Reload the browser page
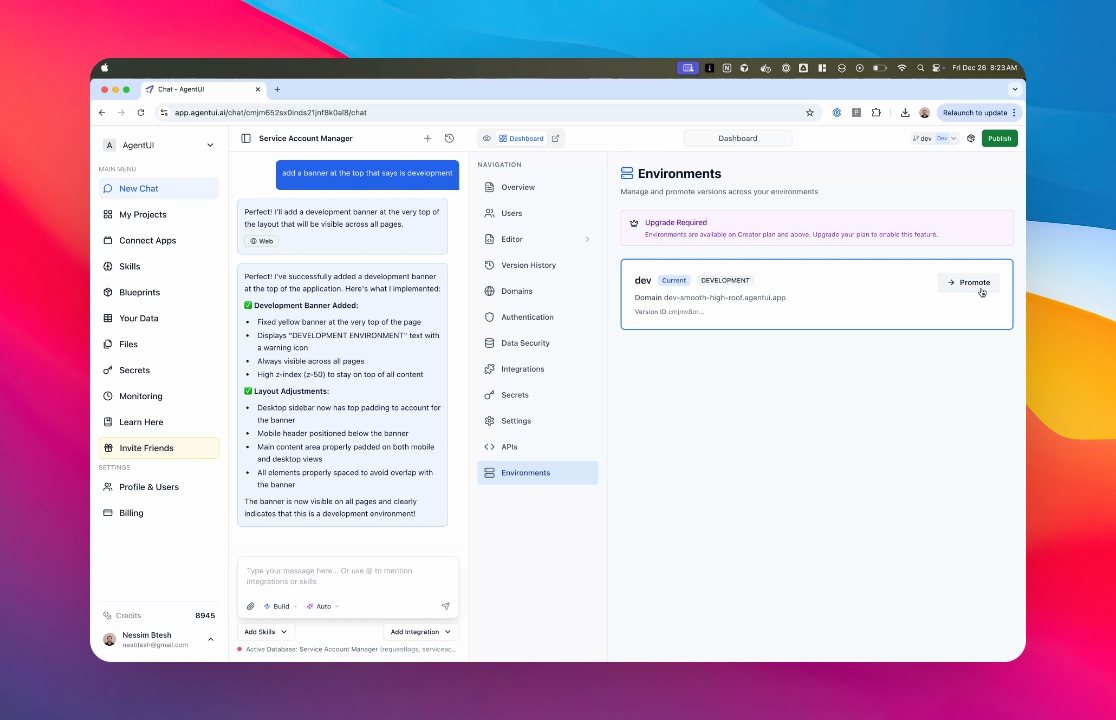Image resolution: width=1116 pixels, height=720 pixels. pos(141,112)
